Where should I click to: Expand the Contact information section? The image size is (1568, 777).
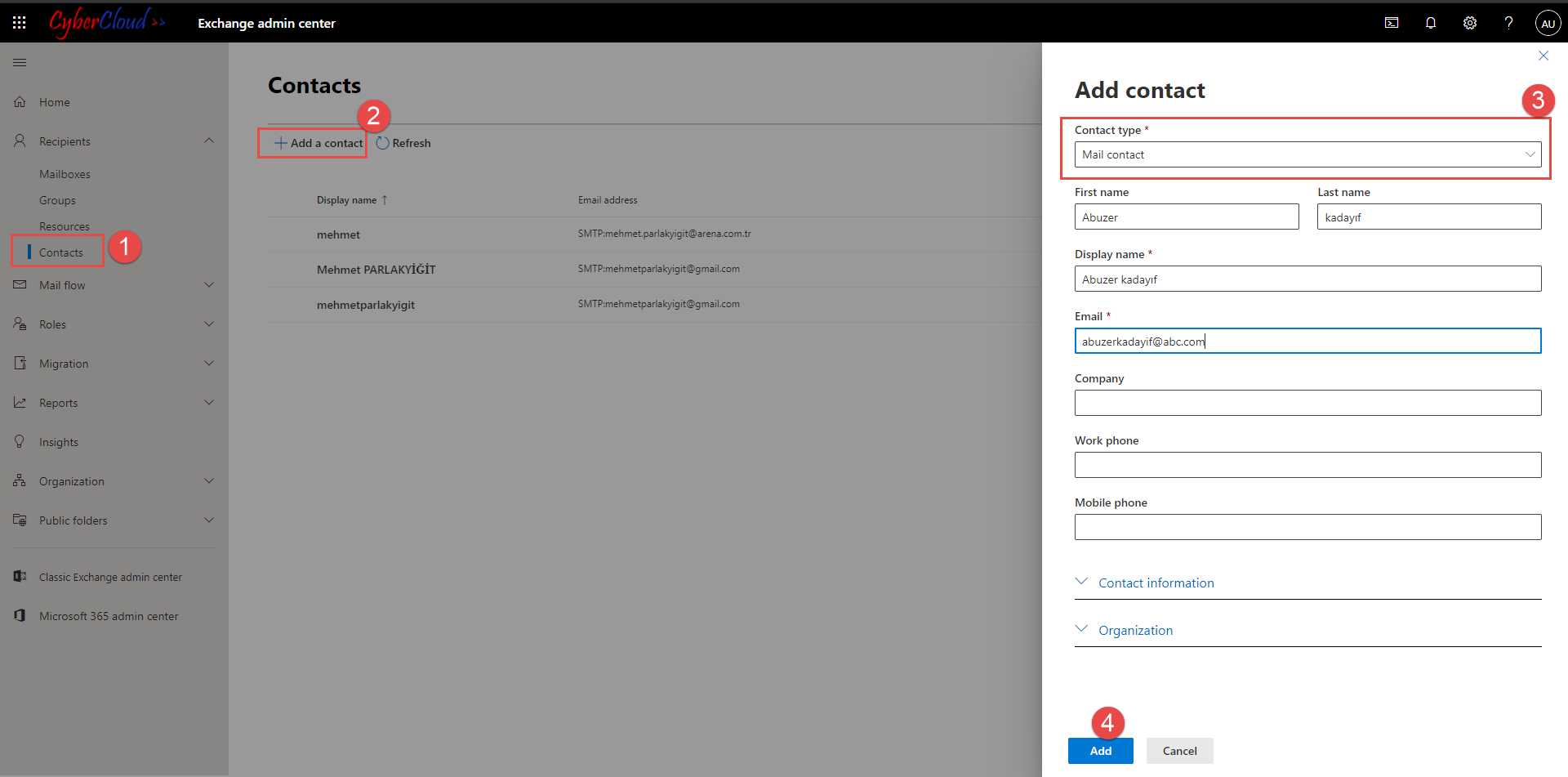[1156, 583]
